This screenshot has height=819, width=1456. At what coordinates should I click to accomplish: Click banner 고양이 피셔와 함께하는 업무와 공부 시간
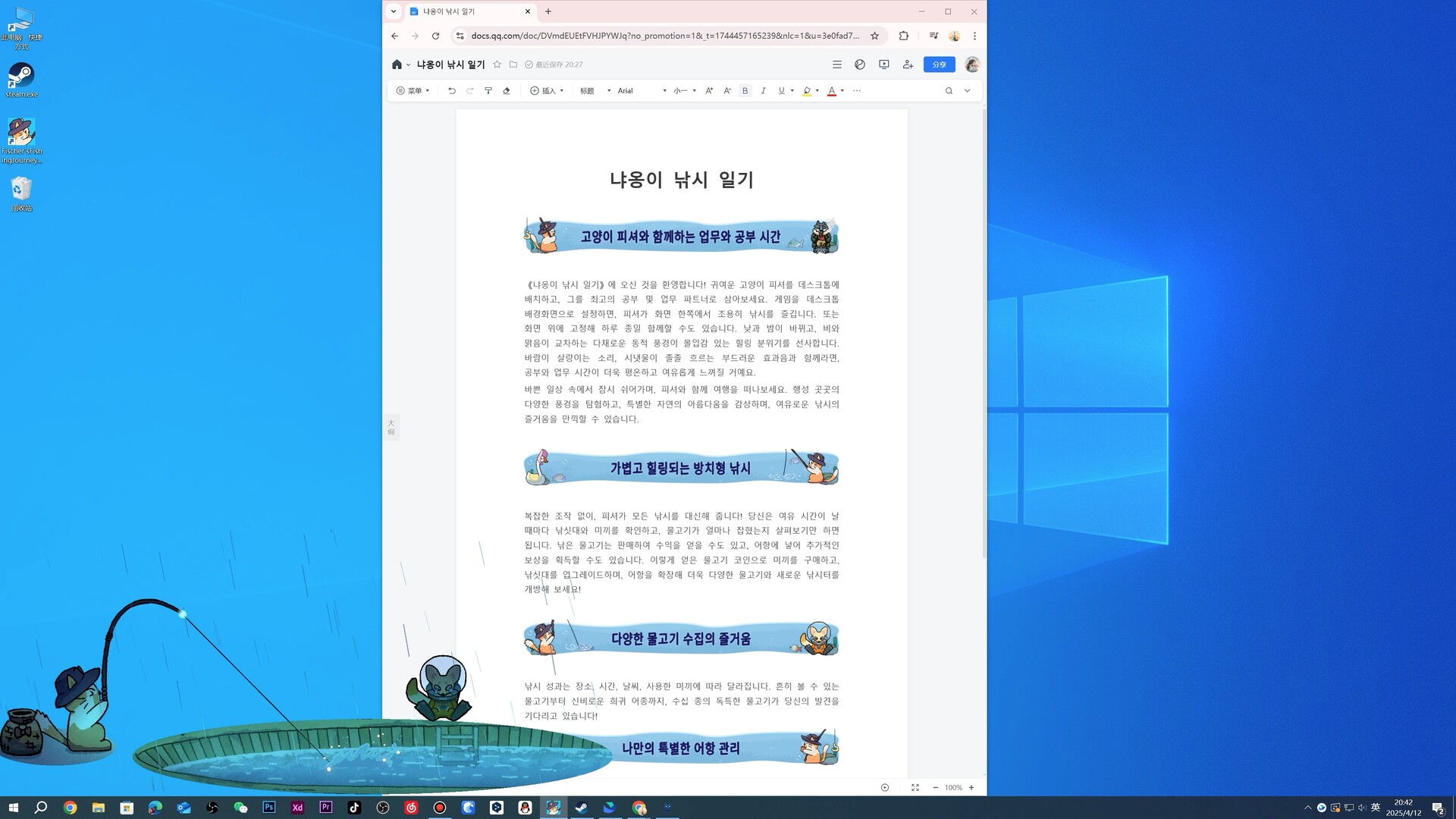pos(681,237)
